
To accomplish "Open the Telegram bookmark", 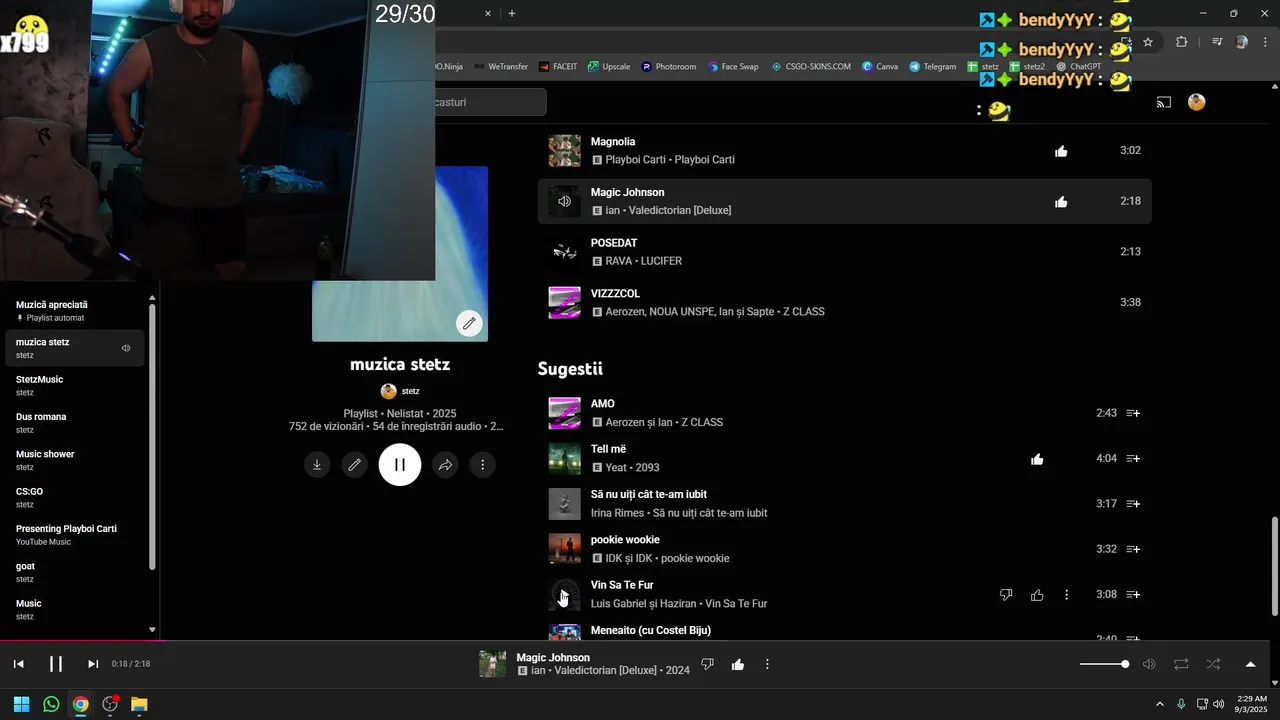I will [x=933, y=67].
